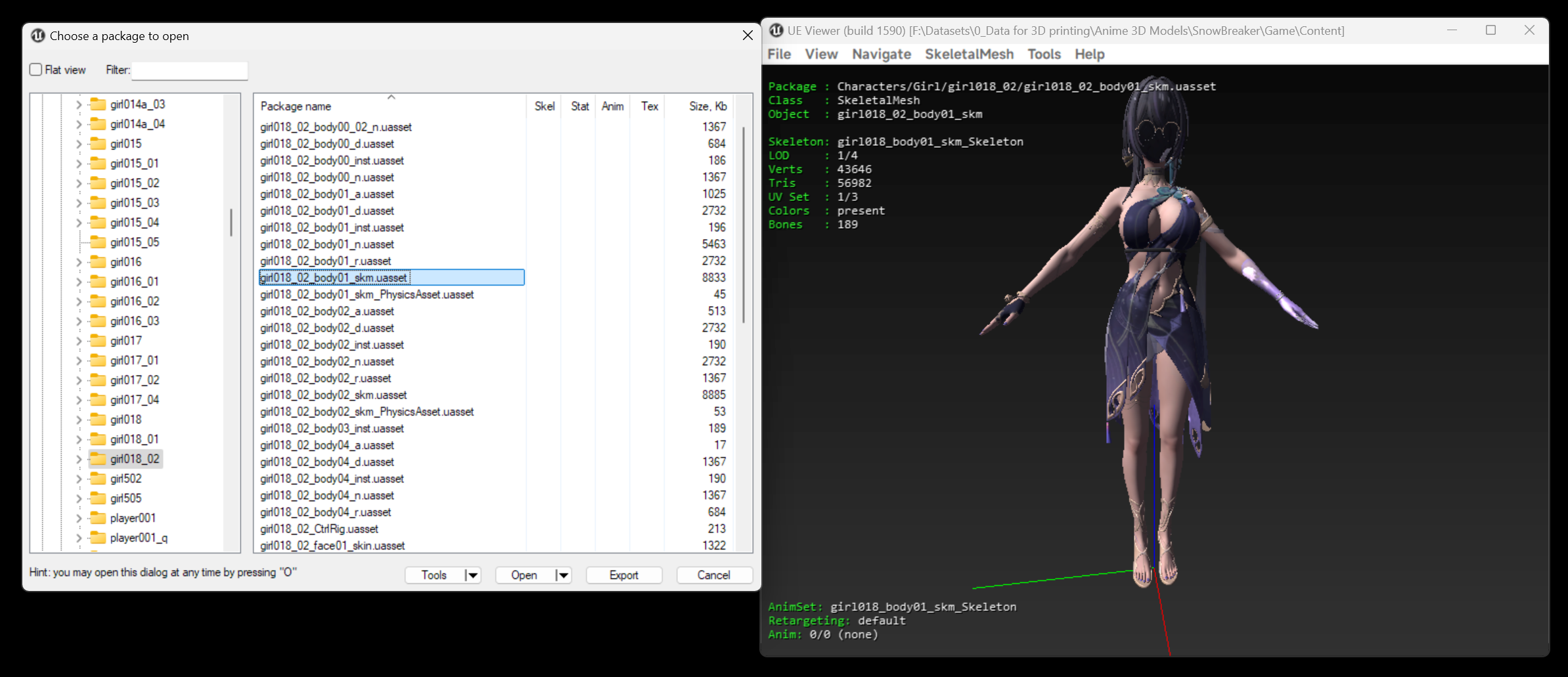Select the girl017_02 folder icon
This screenshot has width=1568, height=677.
(98, 380)
